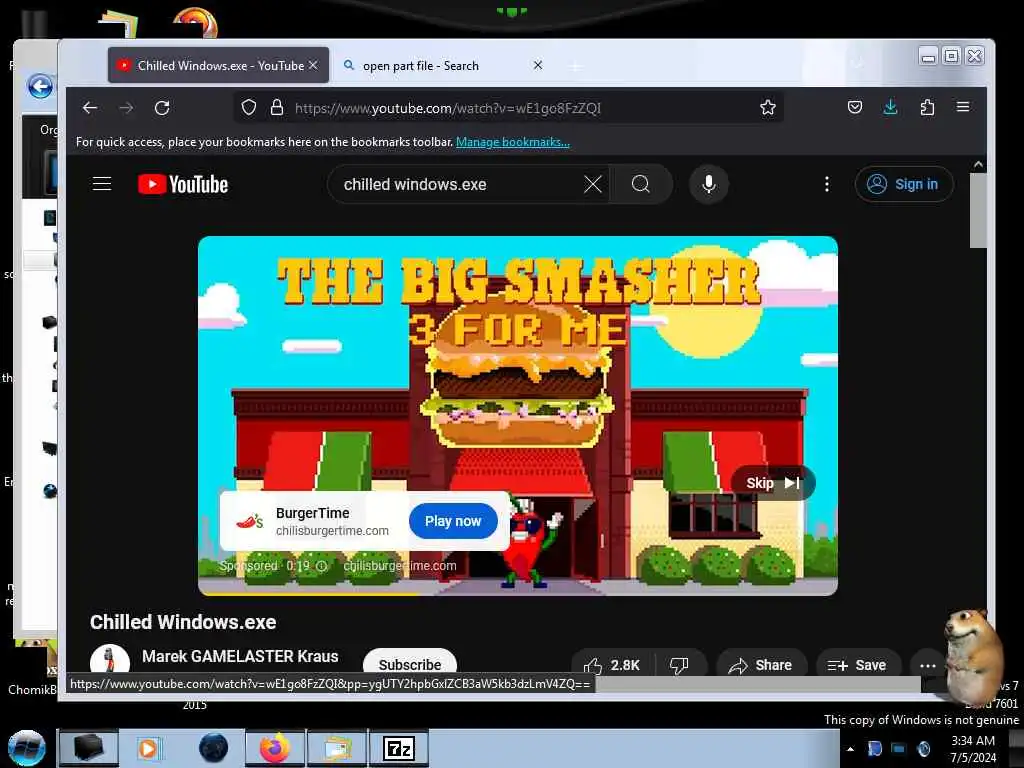
Task: Start voice search with microphone
Action: (x=709, y=184)
